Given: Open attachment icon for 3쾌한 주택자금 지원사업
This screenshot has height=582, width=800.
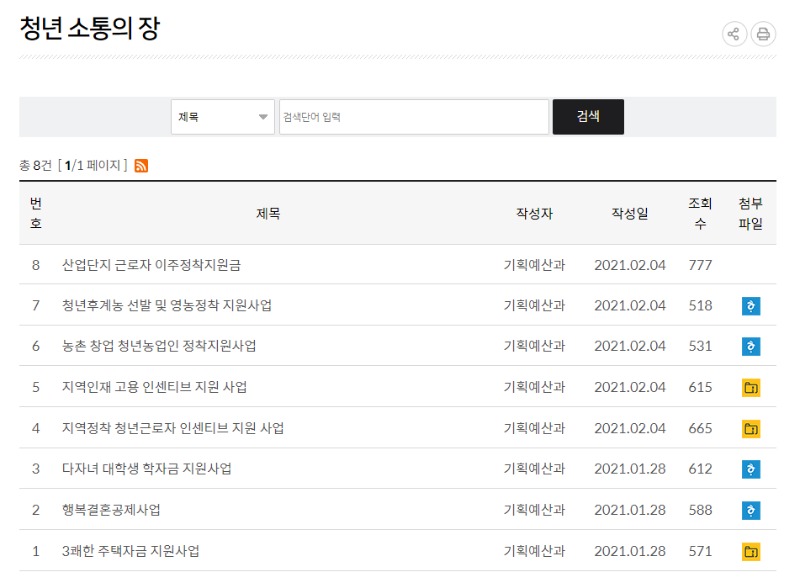Looking at the screenshot, I should tap(751, 551).
